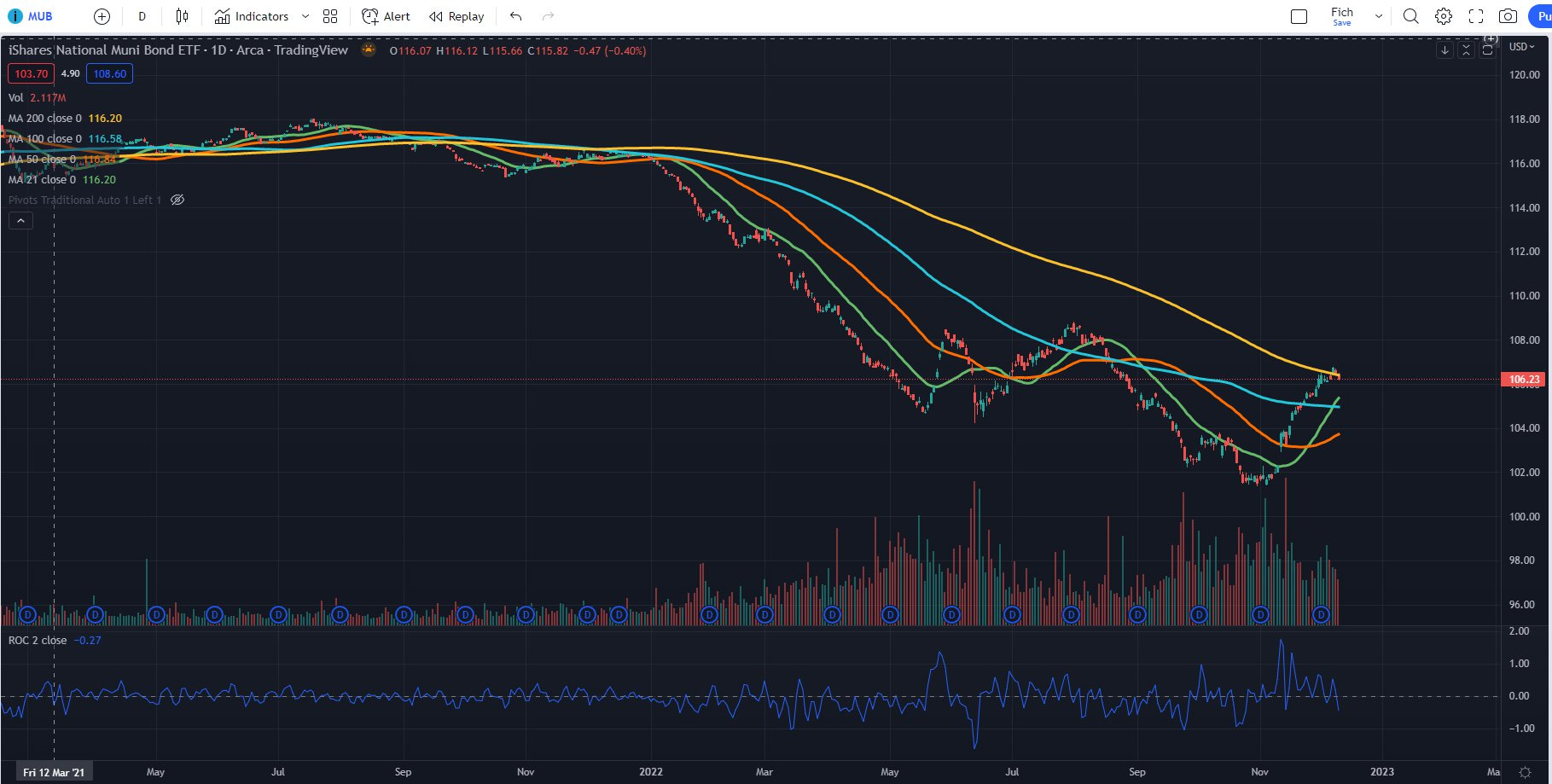Open time axis settings gear at bottom right
Image resolution: width=1552 pixels, height=784 pixels.
pyautogui.click(x=1526, y=772)
